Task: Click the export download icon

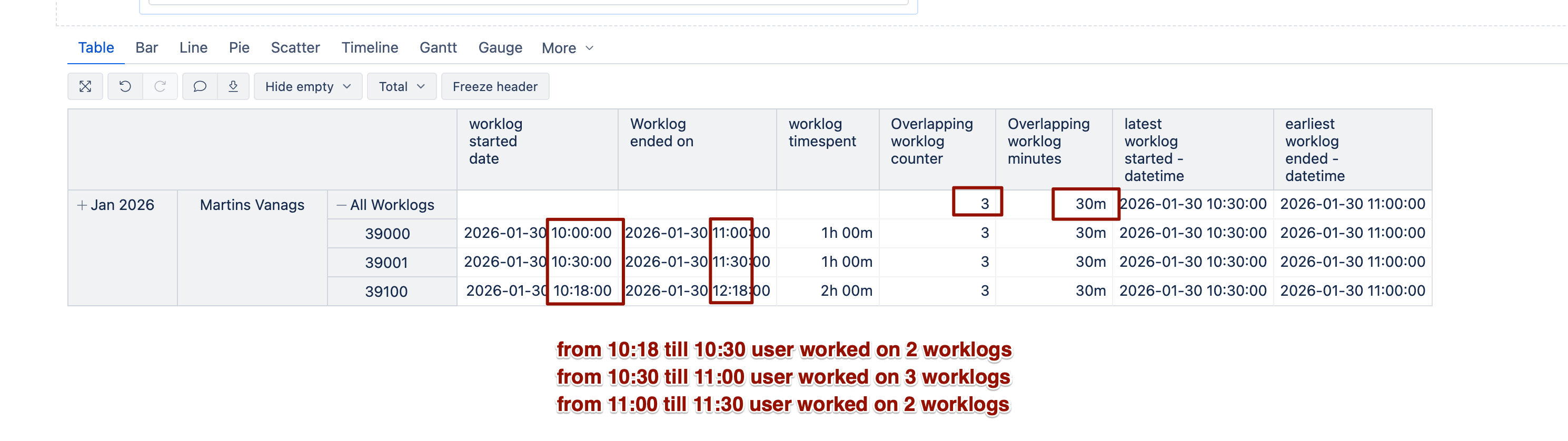Action: 233,86
